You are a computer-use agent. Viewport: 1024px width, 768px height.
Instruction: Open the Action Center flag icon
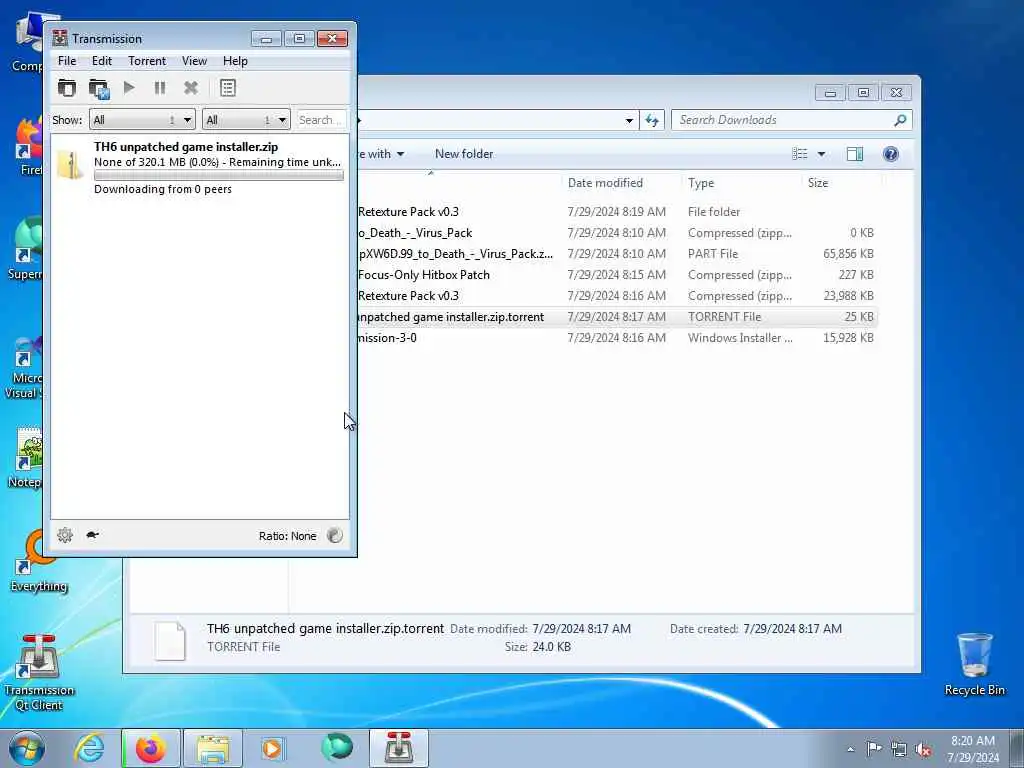pyautogui.click(x=874, y=749)
